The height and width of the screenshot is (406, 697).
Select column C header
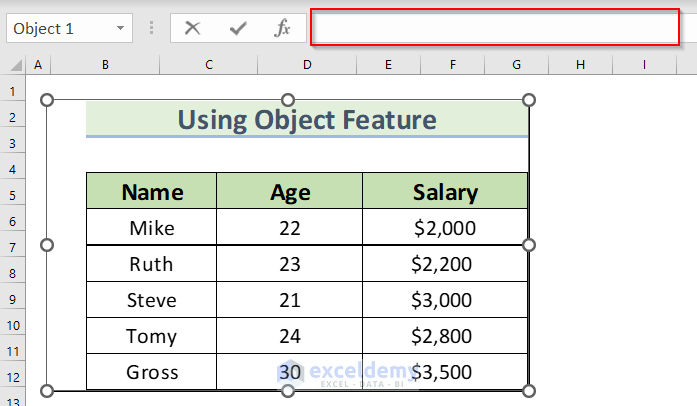coord(209,65)
